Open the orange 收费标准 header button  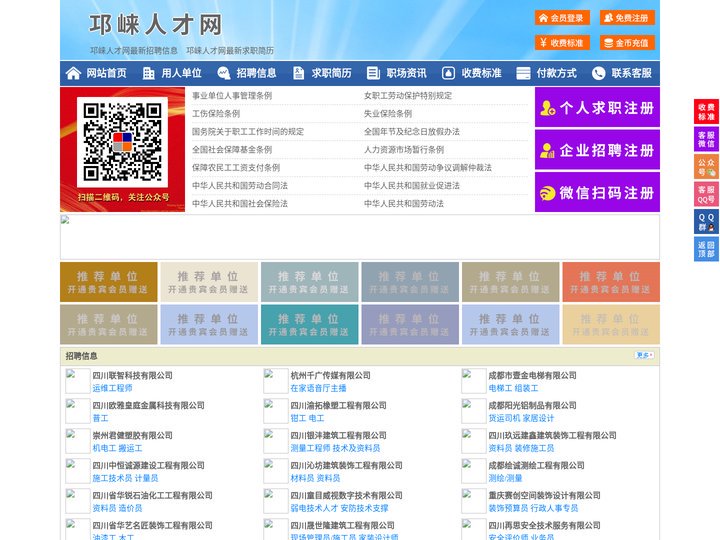[x=562, y=43]
